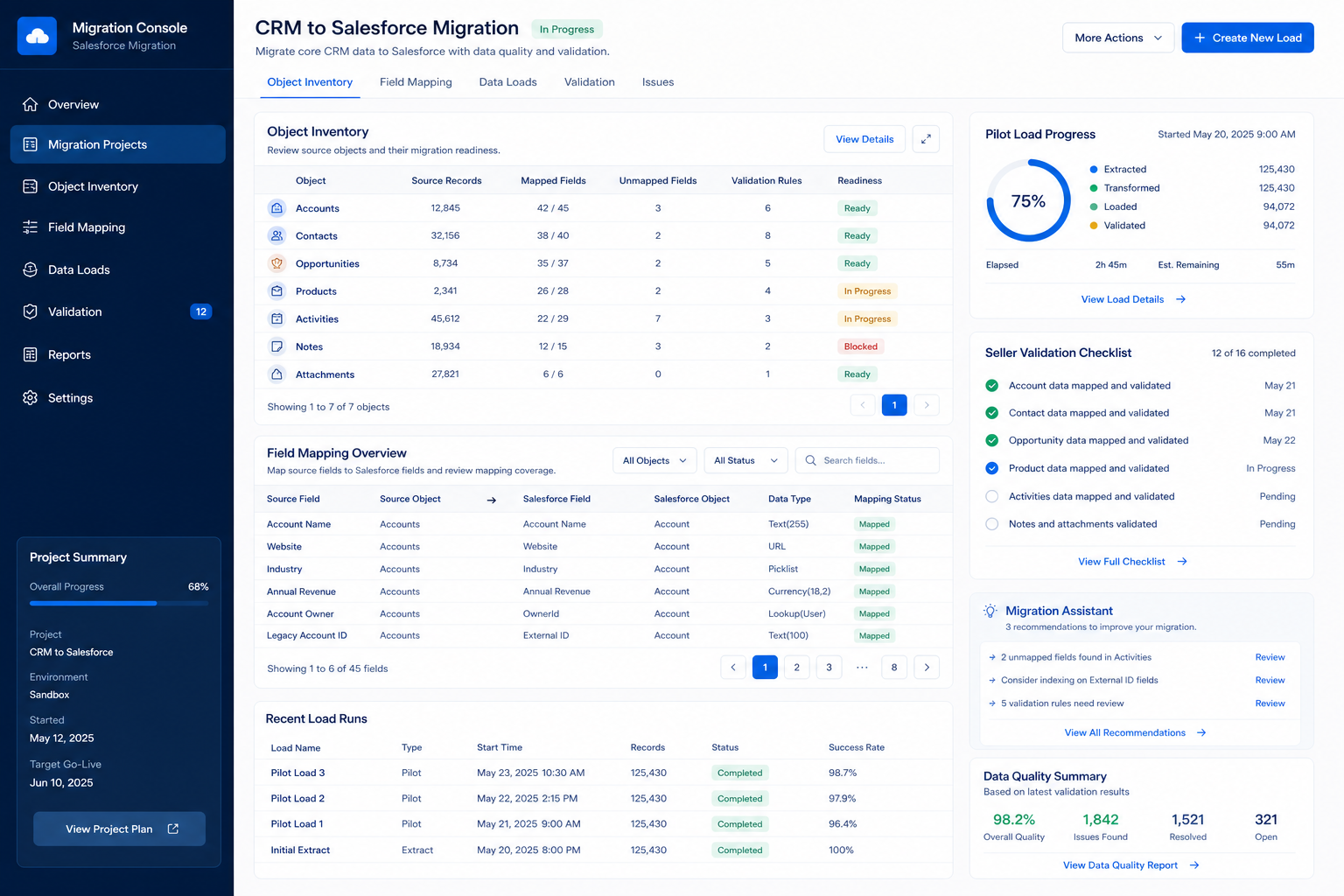Viewport: 1344px width, 896px height.
Task: Click the Blocked status for Notes
Action: coord(861,346)
